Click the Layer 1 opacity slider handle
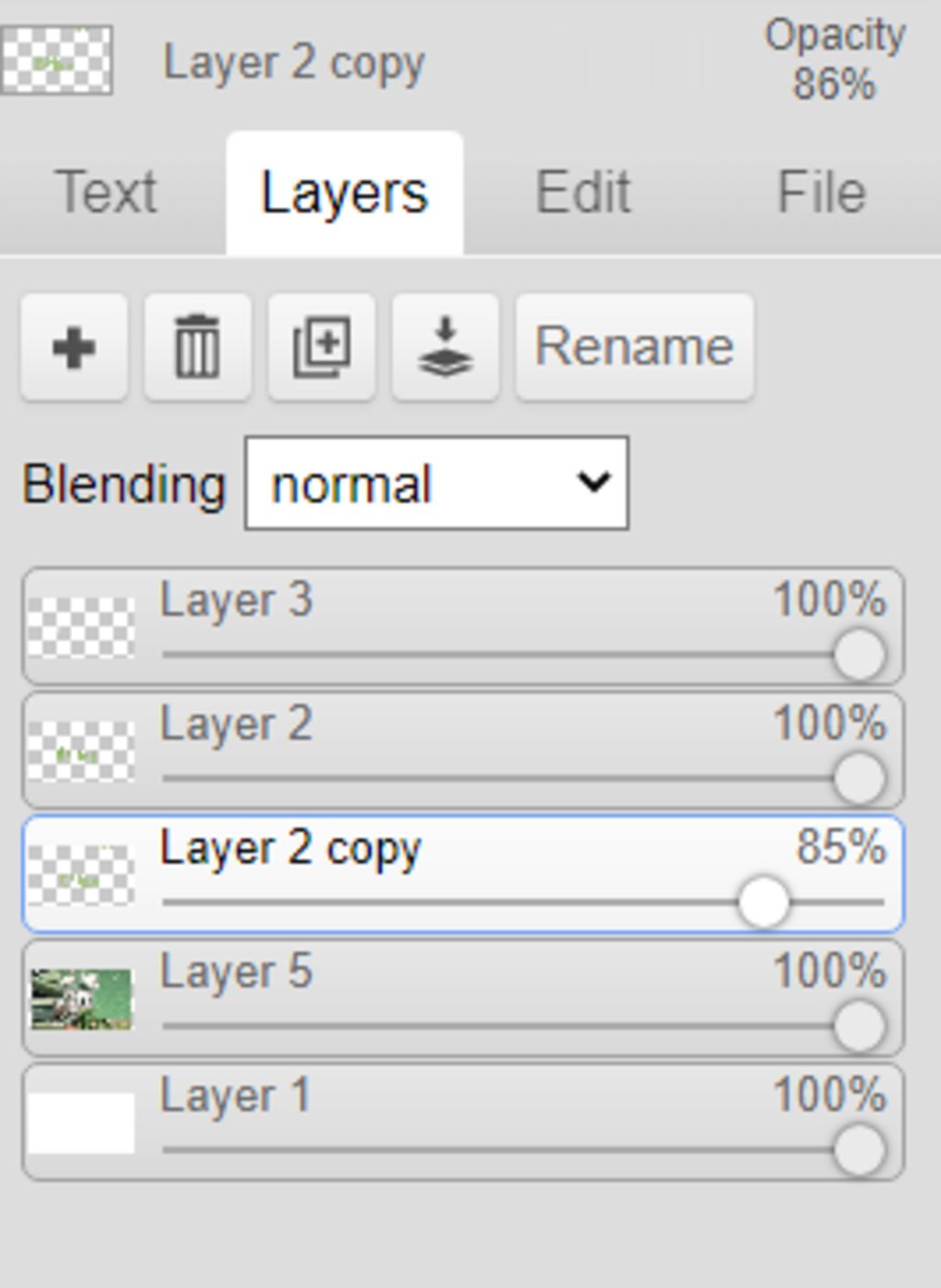 859,1149
